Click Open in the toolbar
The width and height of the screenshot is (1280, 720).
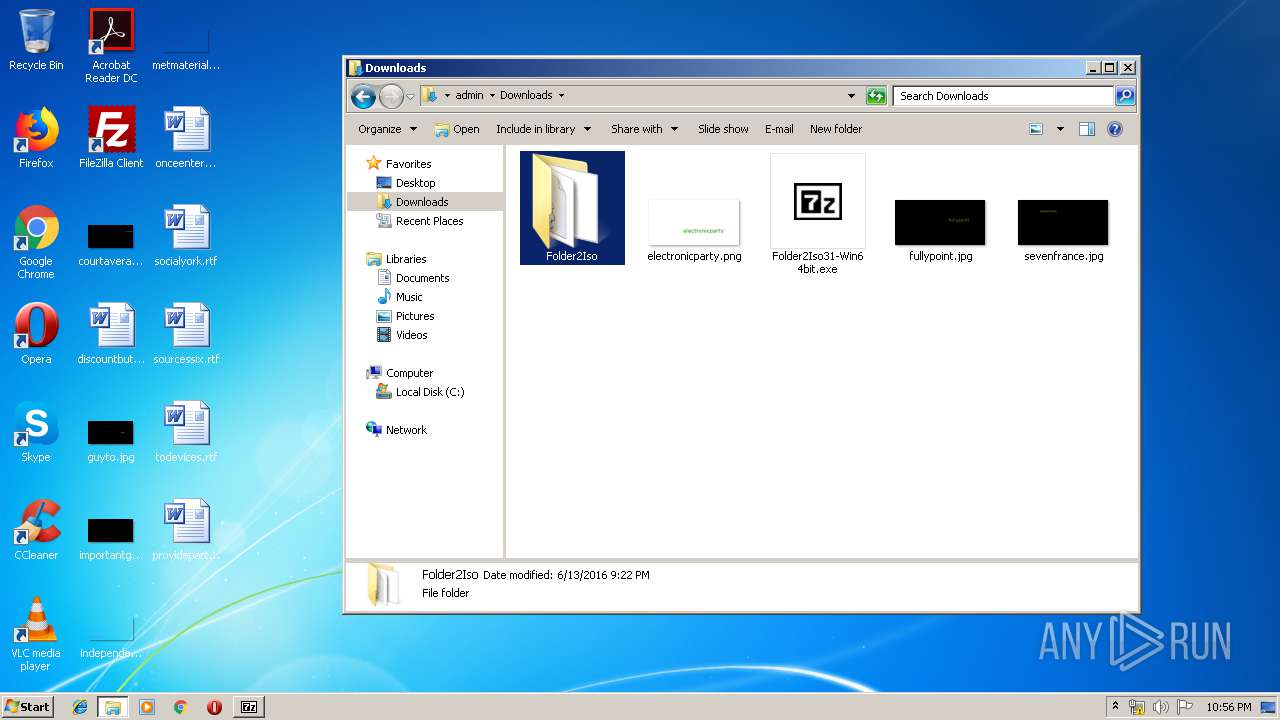[x=457, y=129]
